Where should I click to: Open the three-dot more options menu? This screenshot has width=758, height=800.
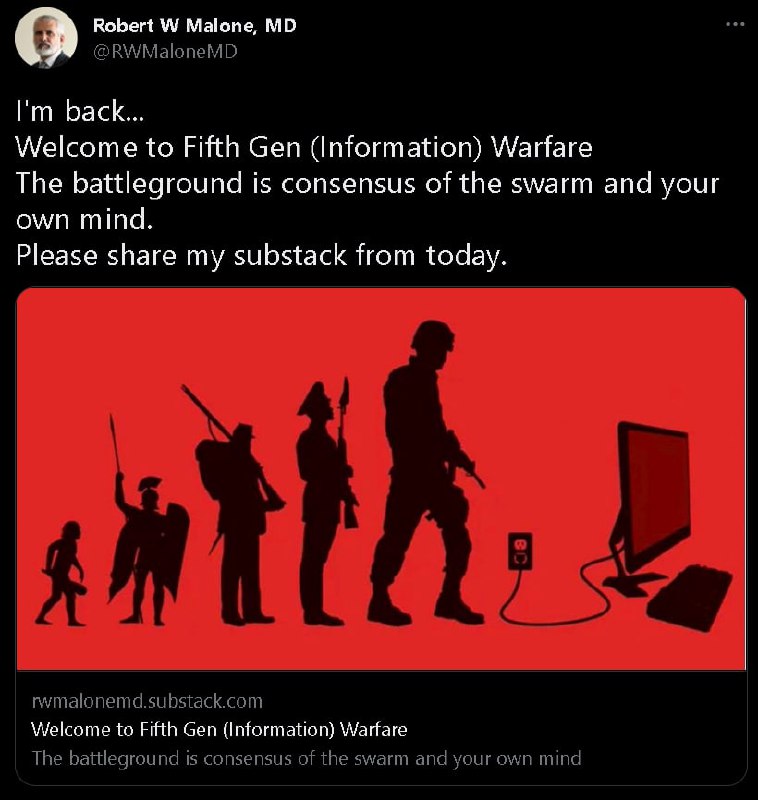pos(735,24)
